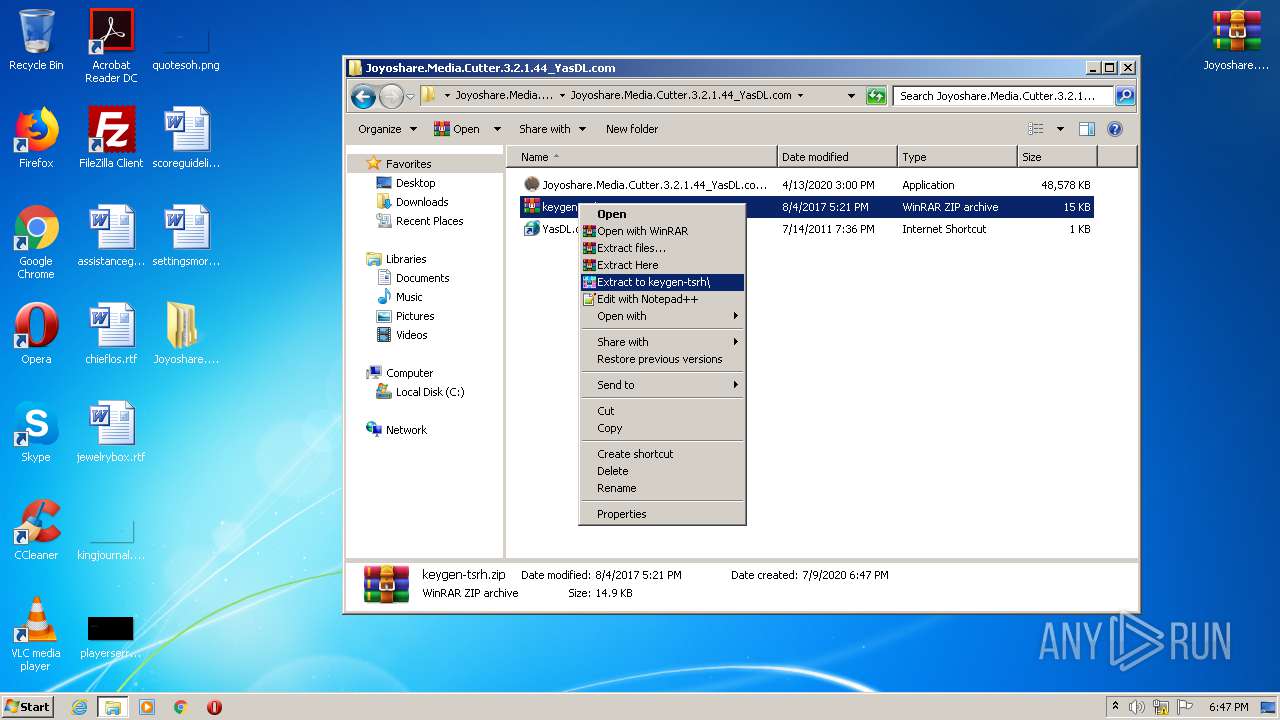Launch Google Chrome from desktop
The height and width of the screenshot is (720, 1280).
click(36, 243)
